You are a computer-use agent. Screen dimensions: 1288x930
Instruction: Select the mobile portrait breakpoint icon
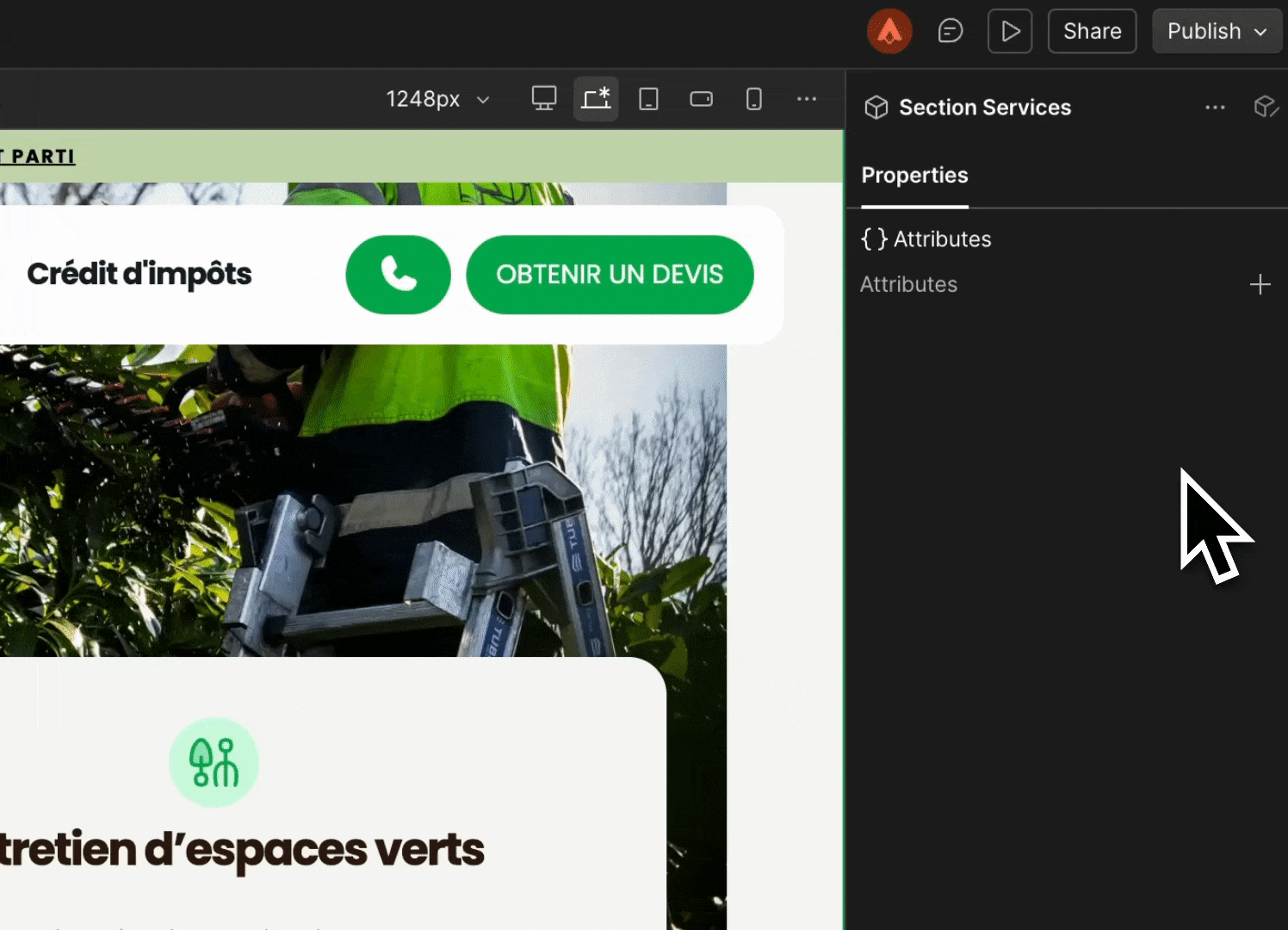pos(754,98)
